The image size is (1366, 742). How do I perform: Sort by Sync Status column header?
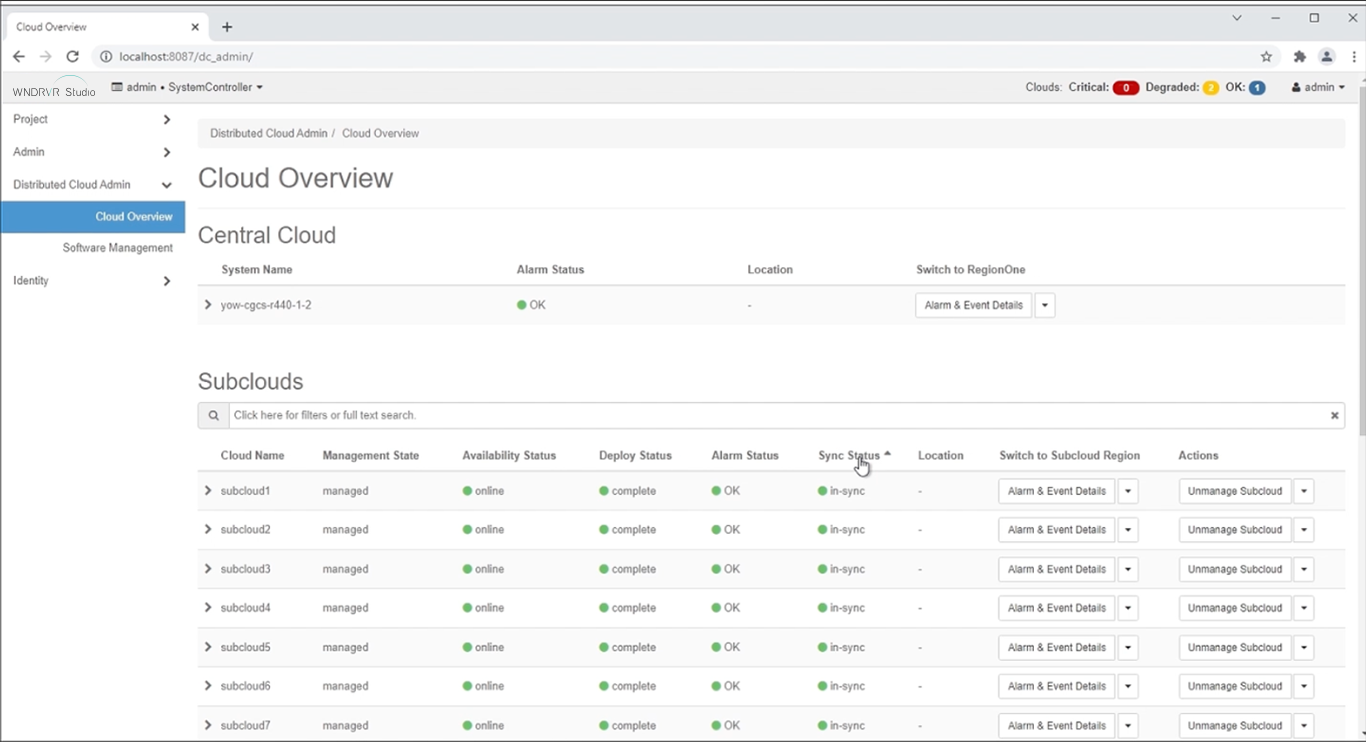click(x=849, y=455)
